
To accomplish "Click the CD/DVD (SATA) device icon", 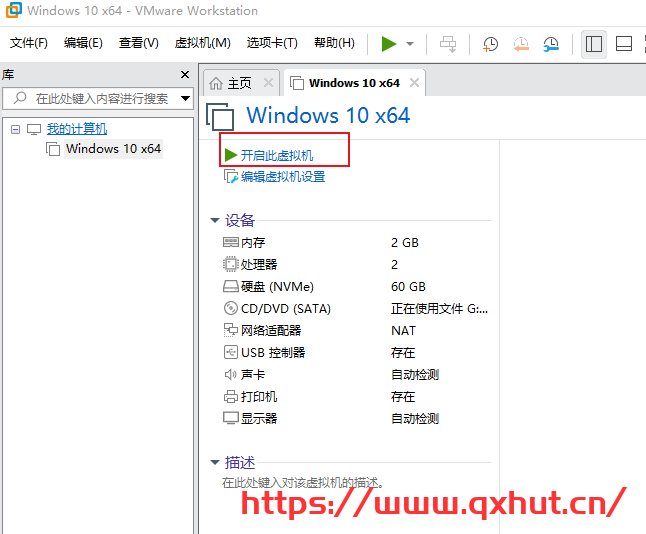I will coord(231,309).
